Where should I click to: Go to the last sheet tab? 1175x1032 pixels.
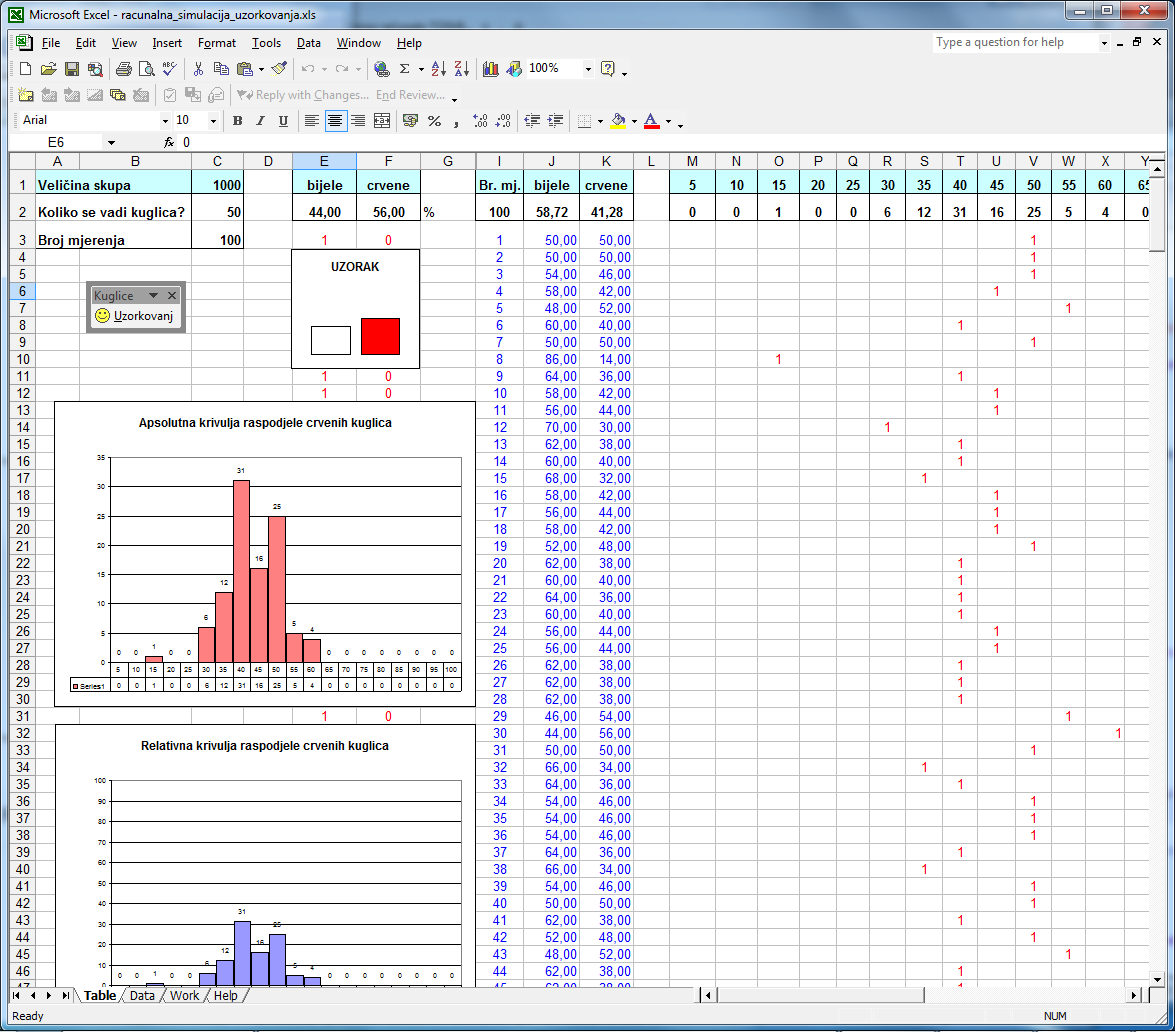(x=65, y=995)
